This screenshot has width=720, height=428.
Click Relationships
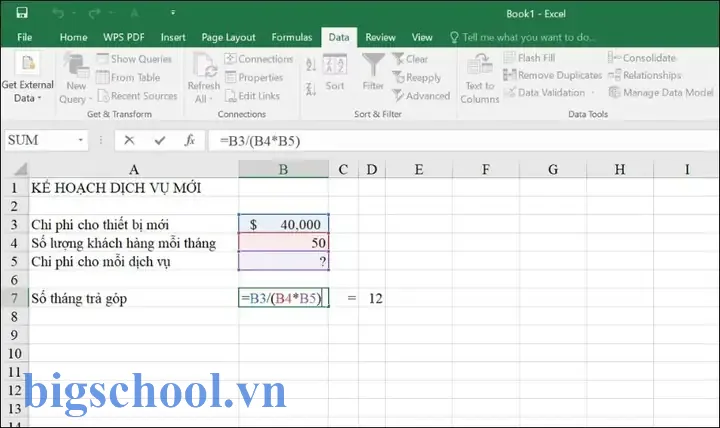(x=645, y=75)
